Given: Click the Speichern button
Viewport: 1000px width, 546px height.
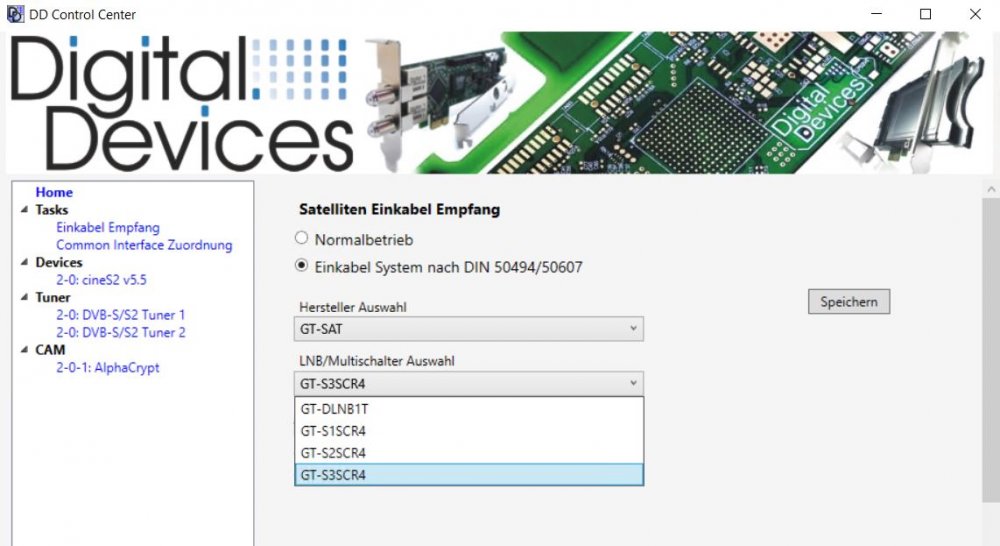Looking at the screenshot, I should coord(849,302).
